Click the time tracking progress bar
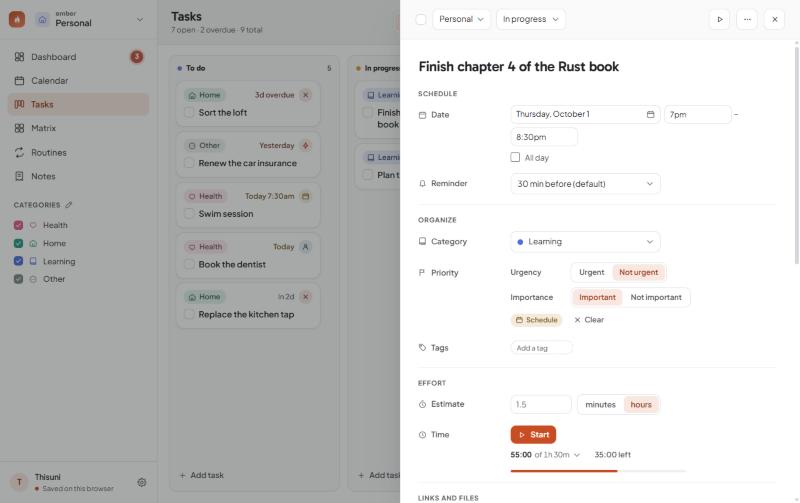The width and height of the screenshot is (800, 503). [598, 471]
